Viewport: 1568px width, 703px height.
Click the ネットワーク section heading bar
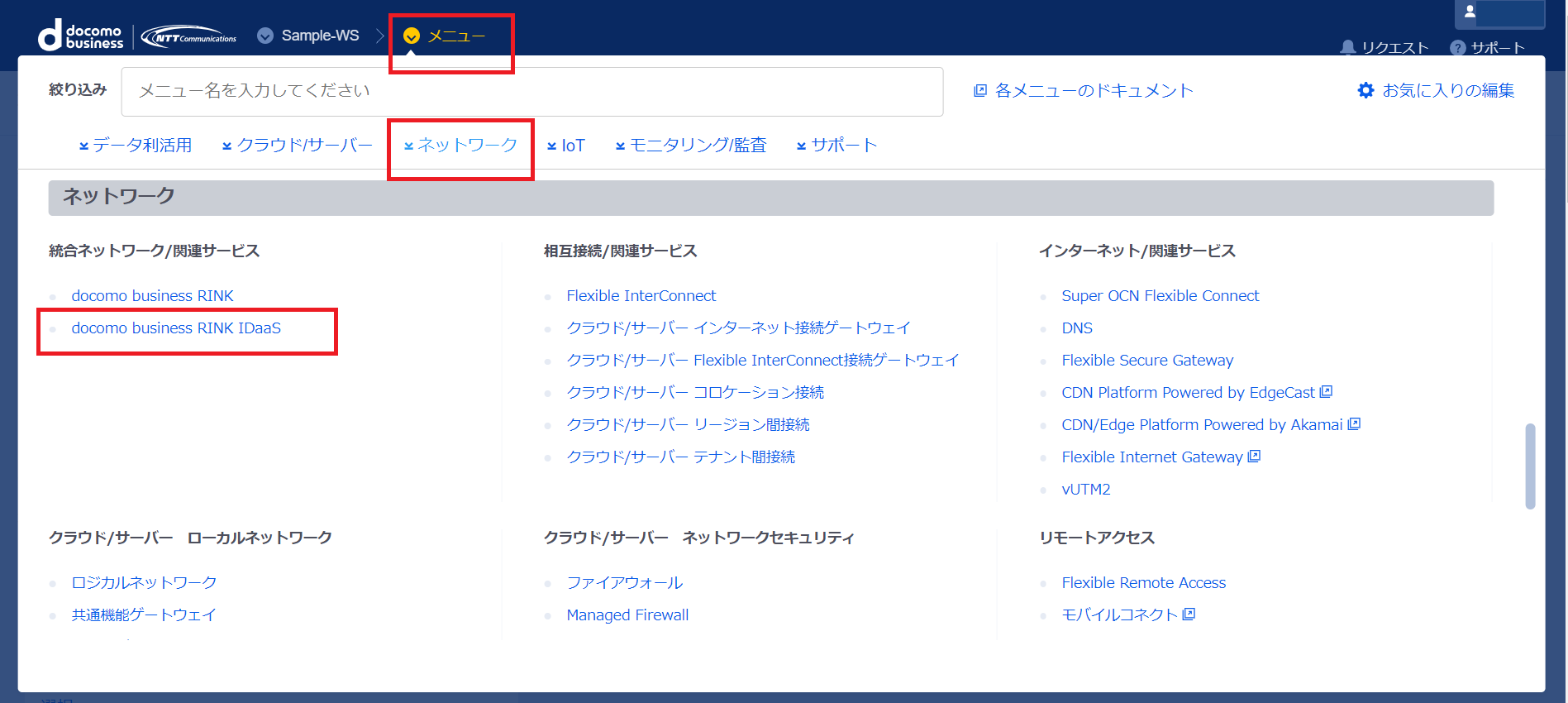(x=770, y=198)
